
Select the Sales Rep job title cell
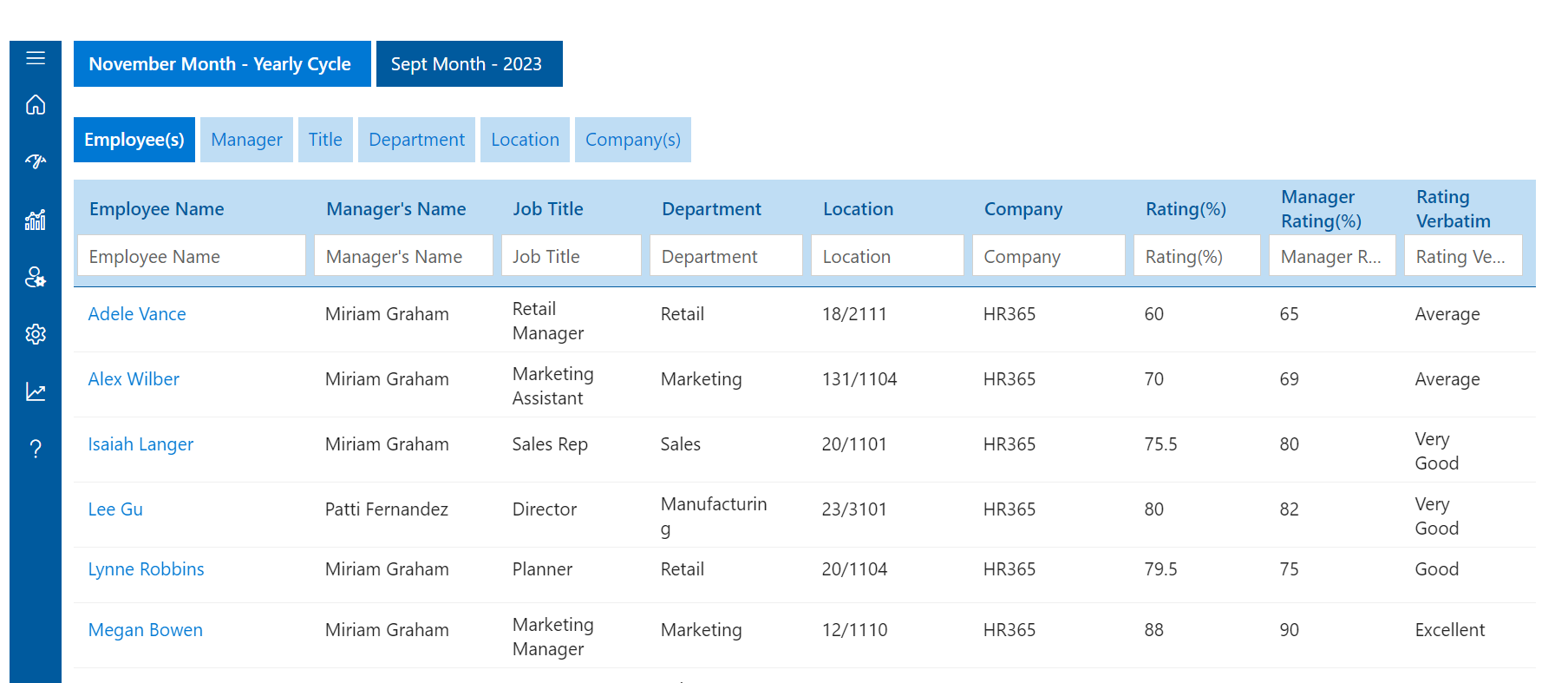coord(549,444)
